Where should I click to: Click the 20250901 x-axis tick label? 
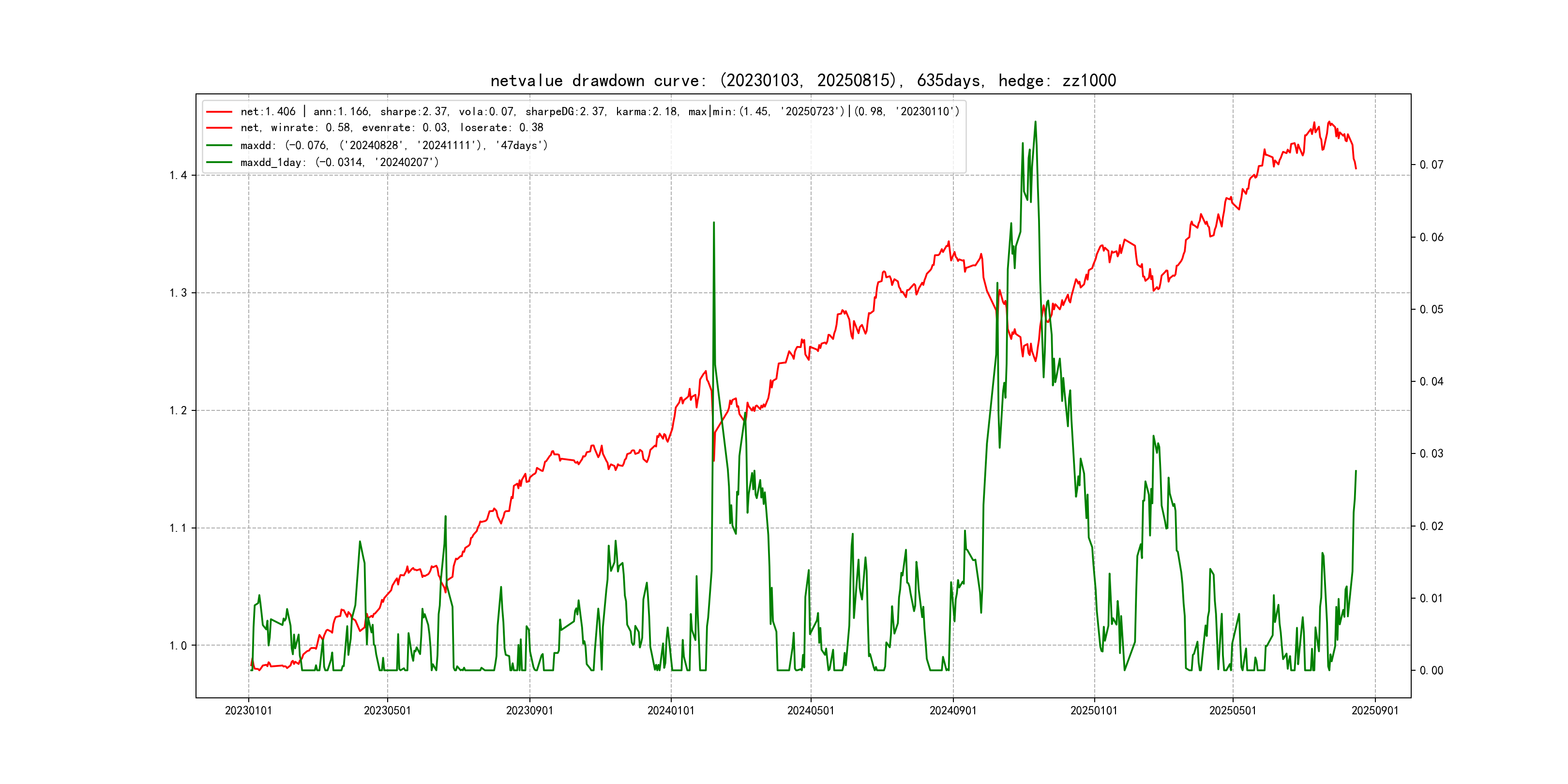coord(1375,710)
